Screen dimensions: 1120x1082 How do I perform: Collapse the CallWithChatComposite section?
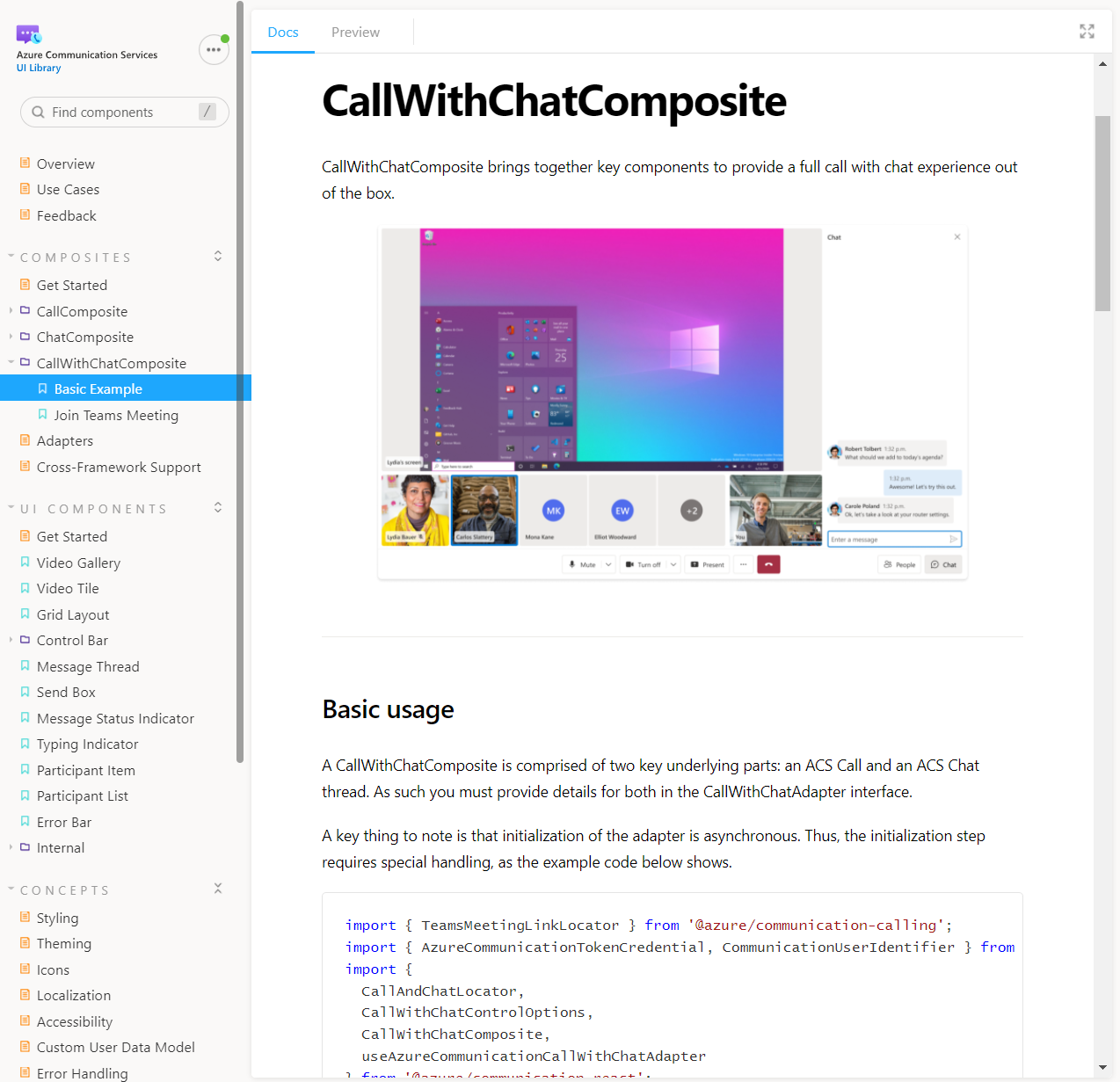pyautogui.click(x=11, y=362)
